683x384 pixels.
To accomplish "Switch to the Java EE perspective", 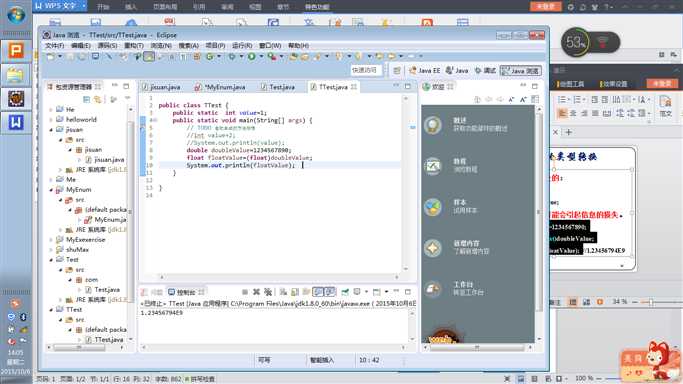I will 425,71.
